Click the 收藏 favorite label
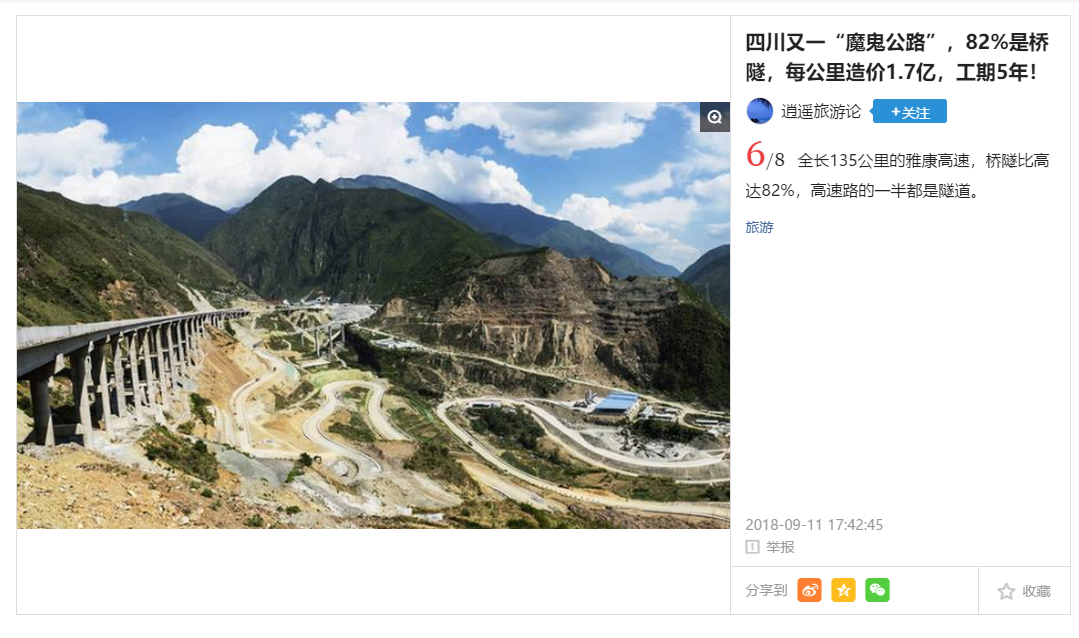The width and height of the screenshot is (1079, 638). [x=1036, y=591]
